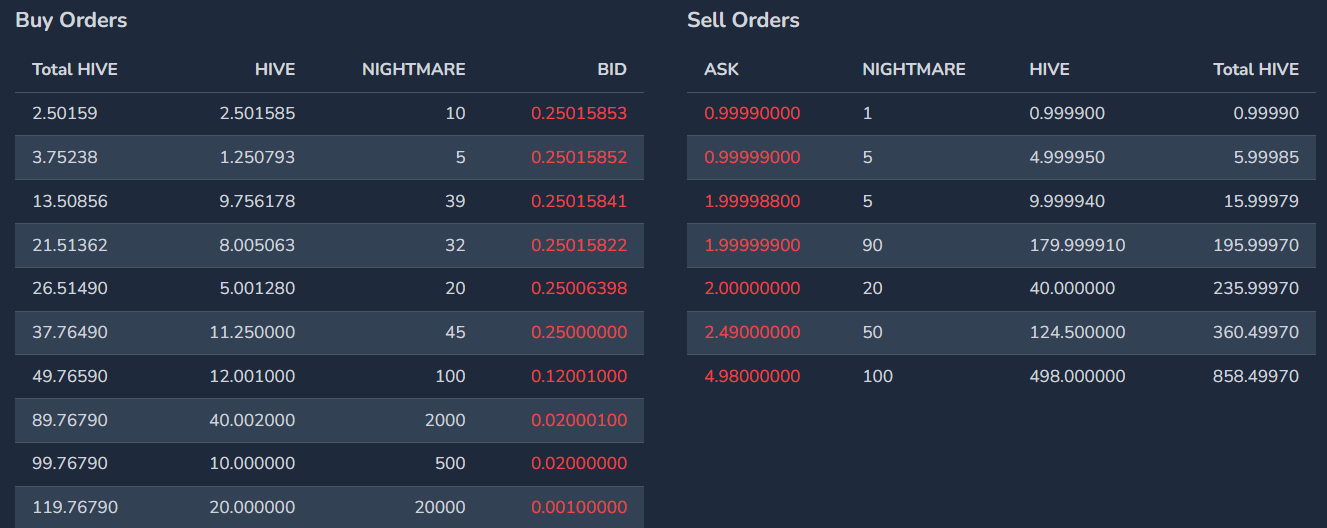Click the 1.99998800 ask price
Viewport: 1327px width, 528px height.
coord(752,201)
